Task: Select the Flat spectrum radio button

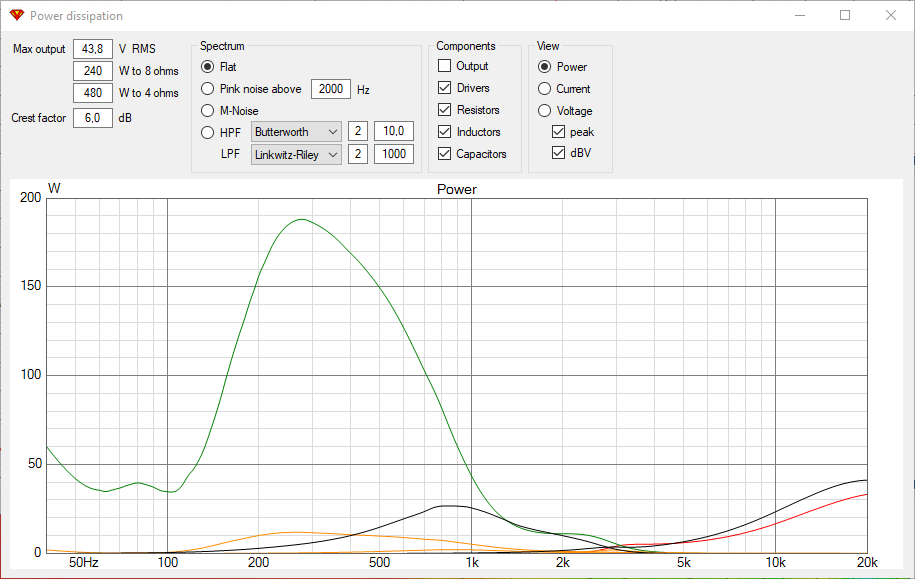Action: point(207,67)
